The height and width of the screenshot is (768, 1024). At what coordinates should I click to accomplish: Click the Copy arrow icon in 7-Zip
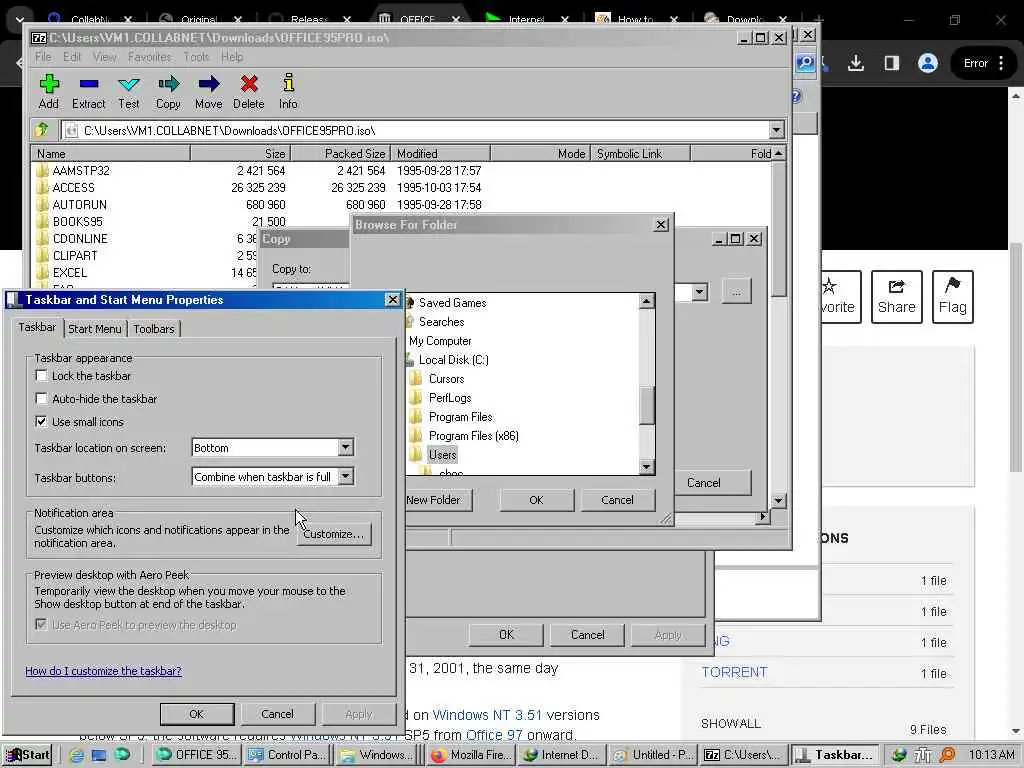168,84
